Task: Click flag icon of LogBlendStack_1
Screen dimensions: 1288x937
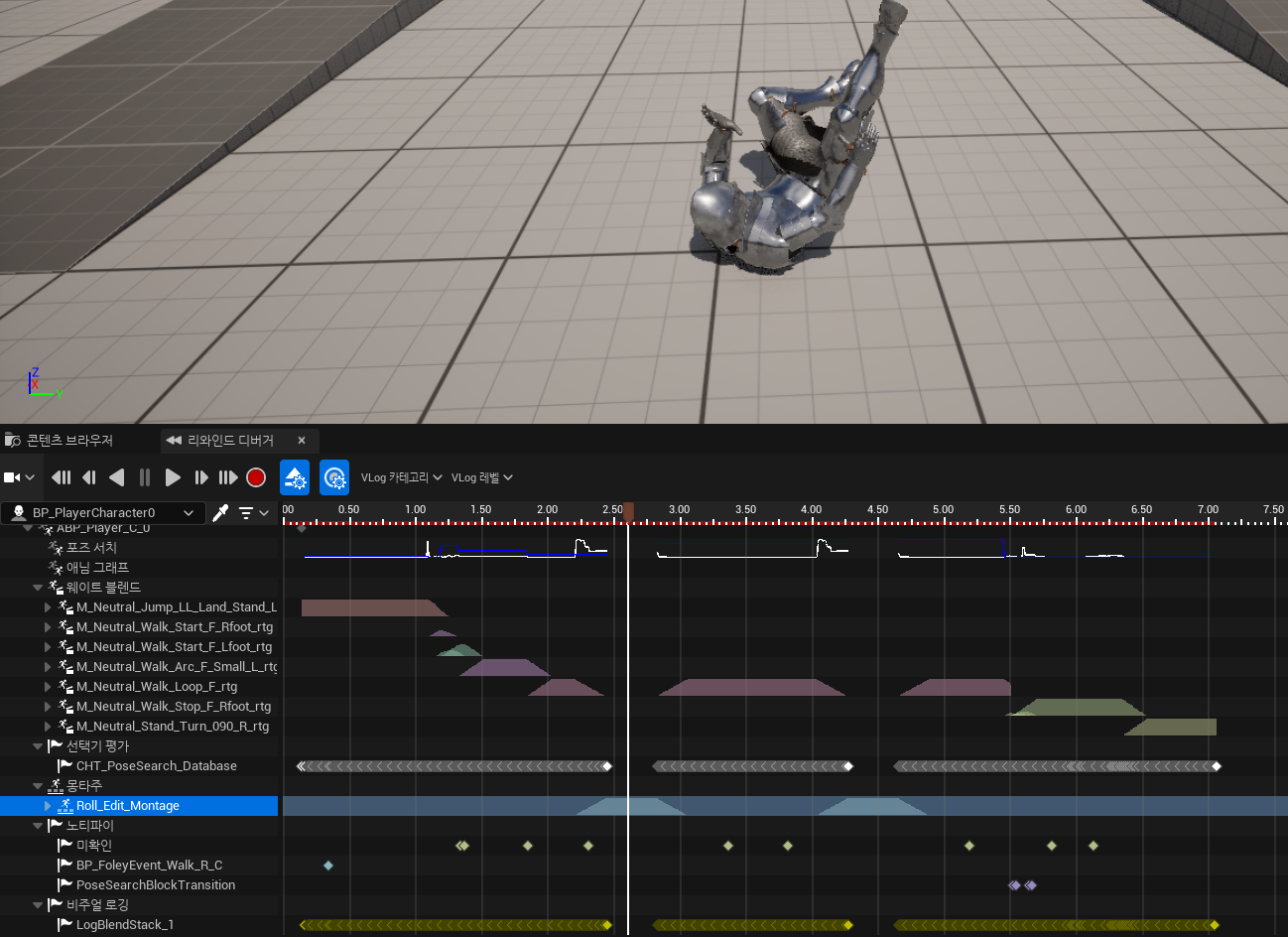Action: point(65,924)
